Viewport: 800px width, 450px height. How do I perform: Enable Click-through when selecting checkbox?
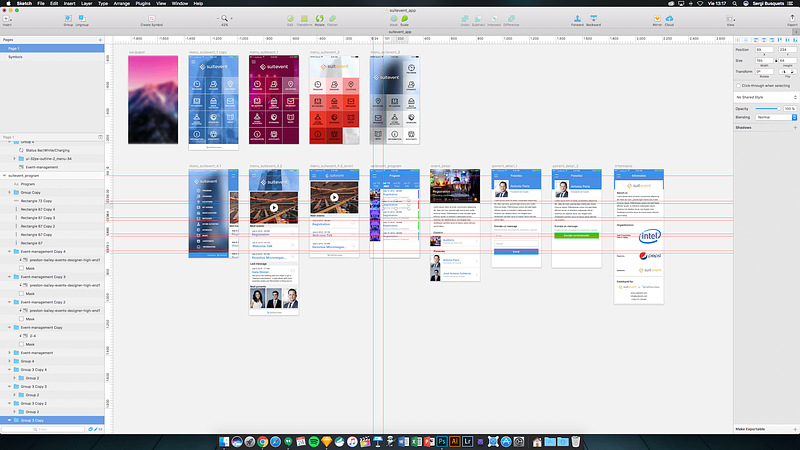738,86
